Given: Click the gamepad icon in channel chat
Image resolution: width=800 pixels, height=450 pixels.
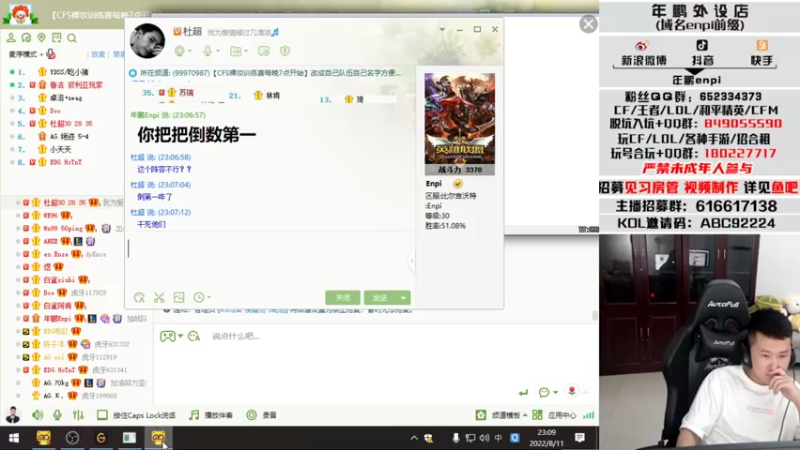Looking at the screenshot, I should (x=167, y=336).
